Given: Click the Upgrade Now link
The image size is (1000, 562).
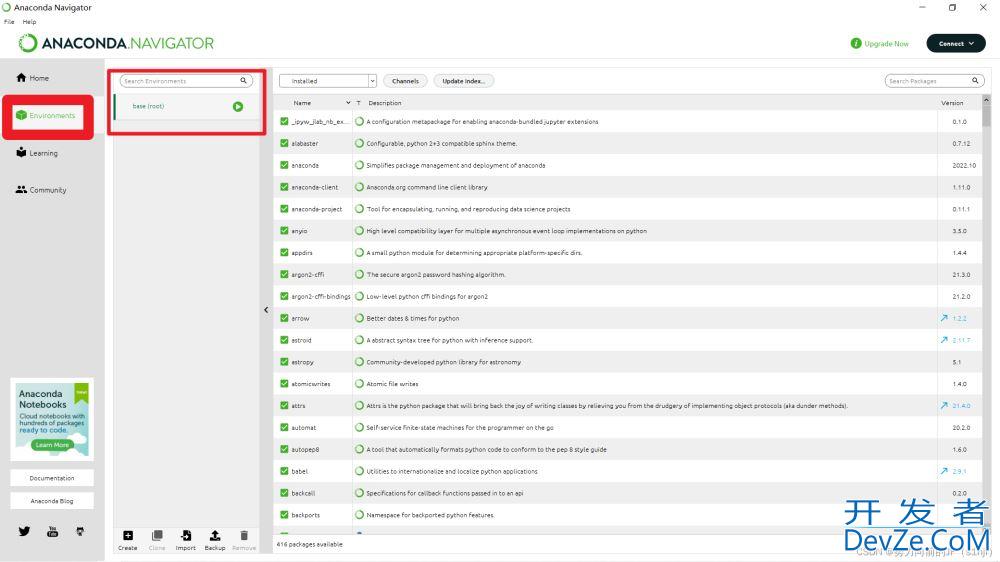Looking at the screenshot, I should pyautogui.click(x=886, y=43).
